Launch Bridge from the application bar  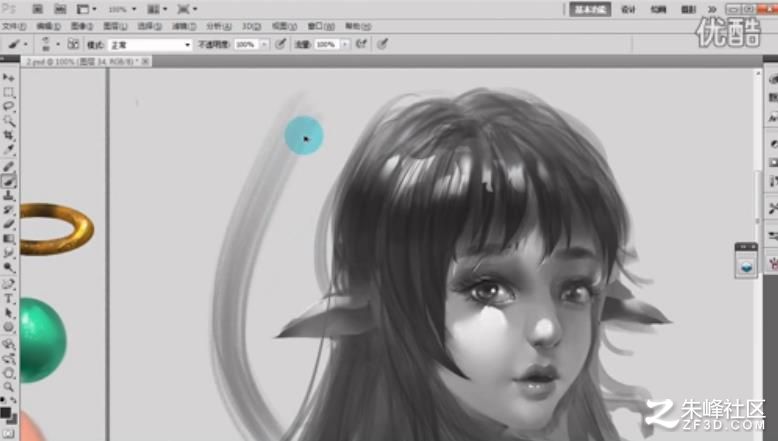[37, 9]
